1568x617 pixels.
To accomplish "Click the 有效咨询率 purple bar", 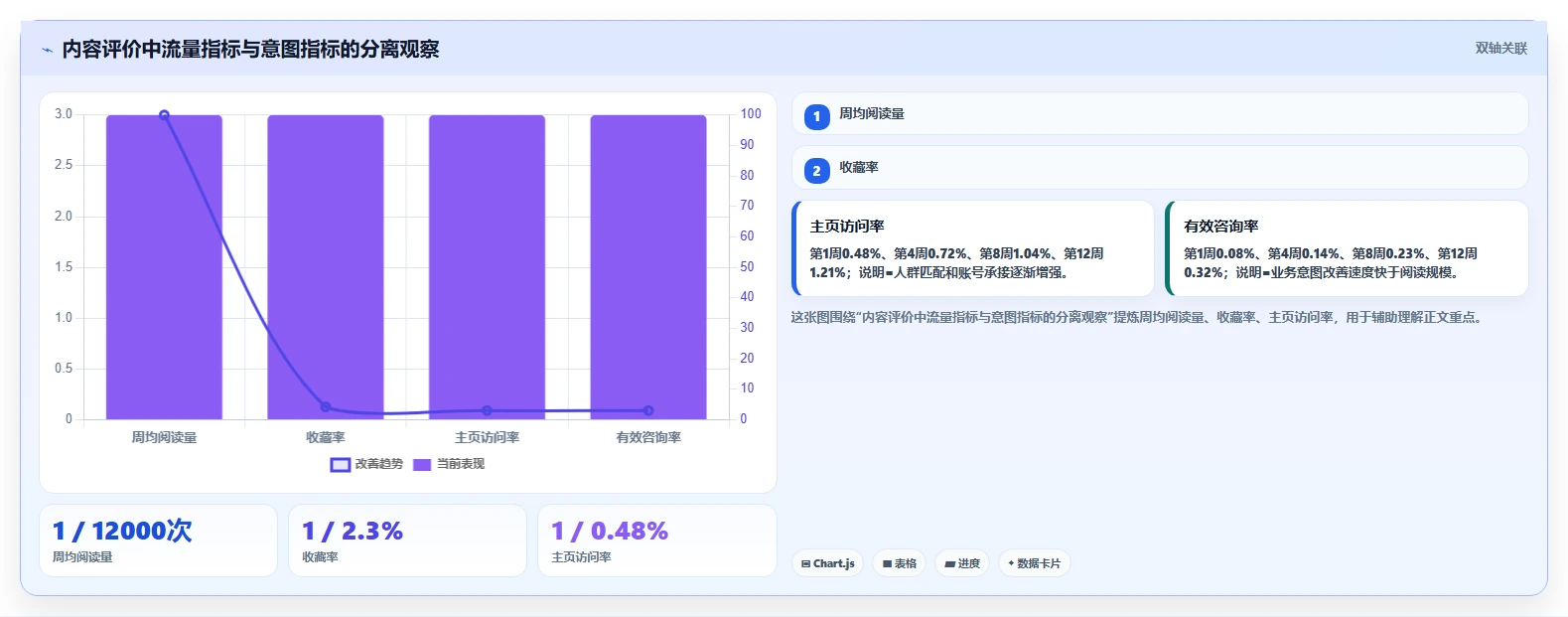I will pos(648,267).
